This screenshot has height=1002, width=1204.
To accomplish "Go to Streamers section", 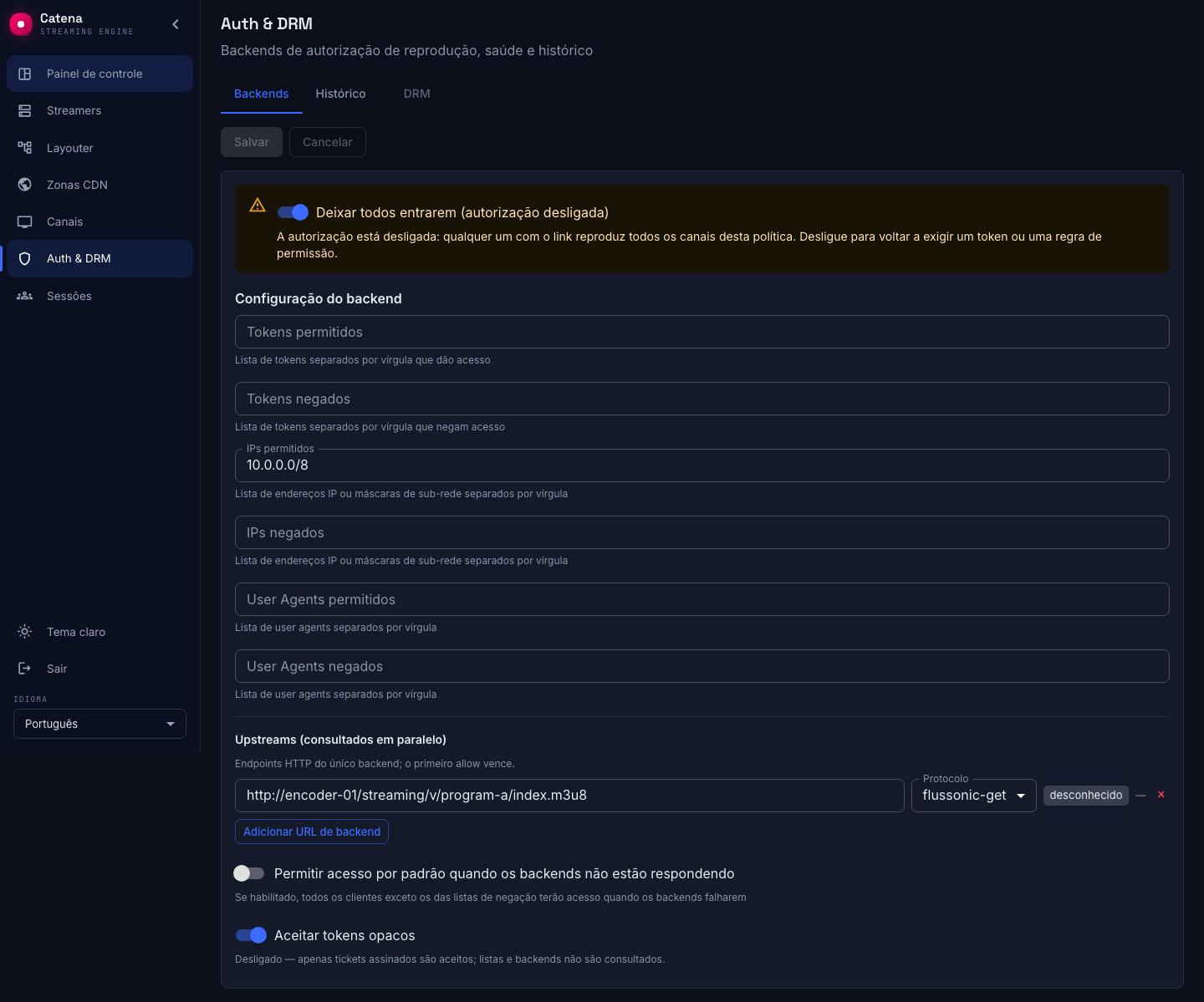I will 99,110.
